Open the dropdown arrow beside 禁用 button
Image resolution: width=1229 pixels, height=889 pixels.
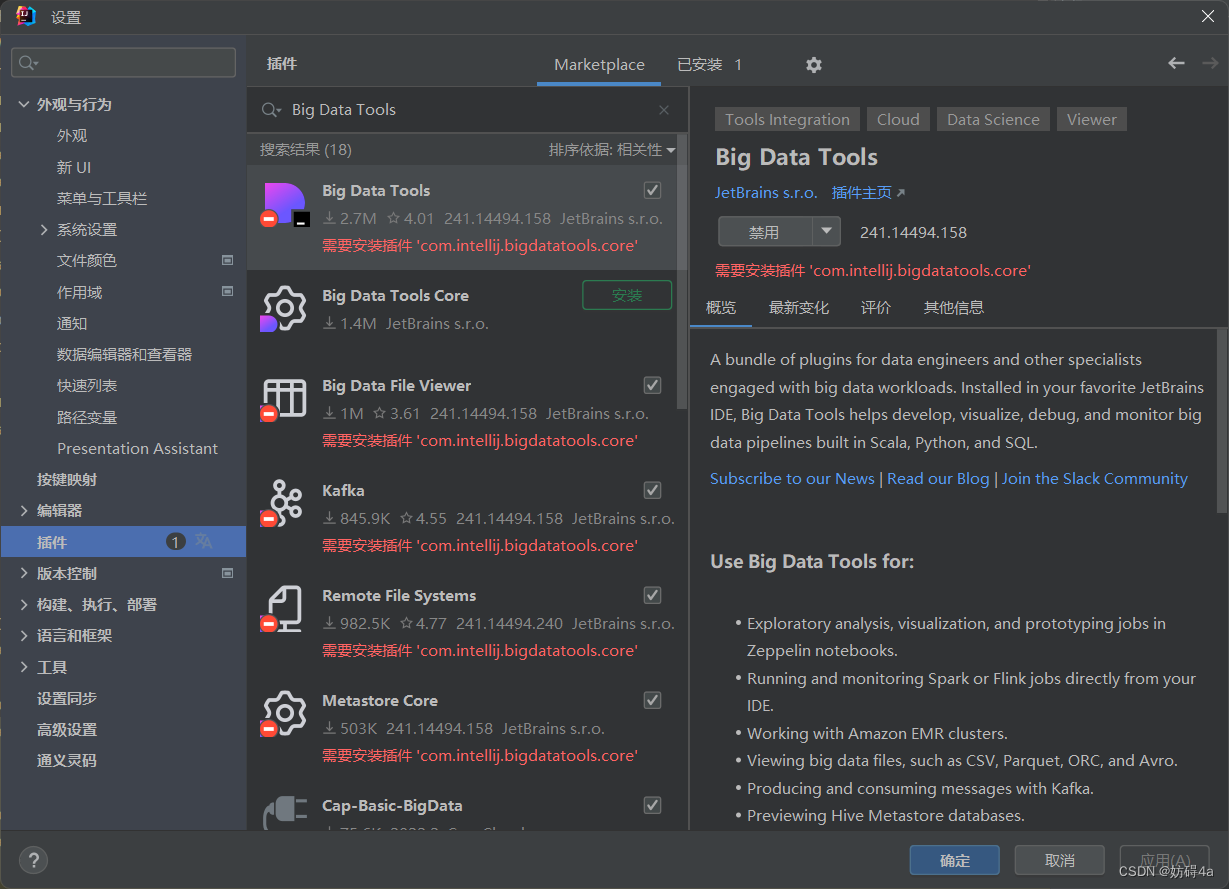[826, 232]
